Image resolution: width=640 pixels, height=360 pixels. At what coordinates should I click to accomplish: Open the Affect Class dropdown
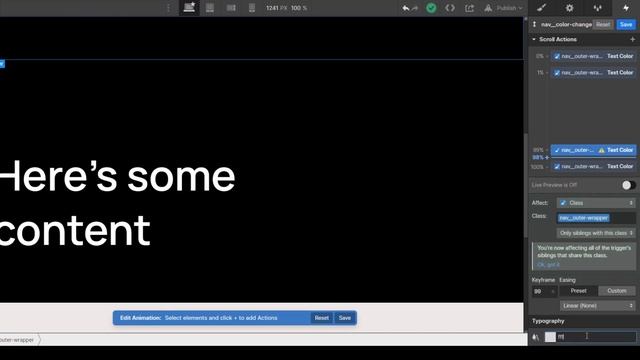[x=596, y=203]
